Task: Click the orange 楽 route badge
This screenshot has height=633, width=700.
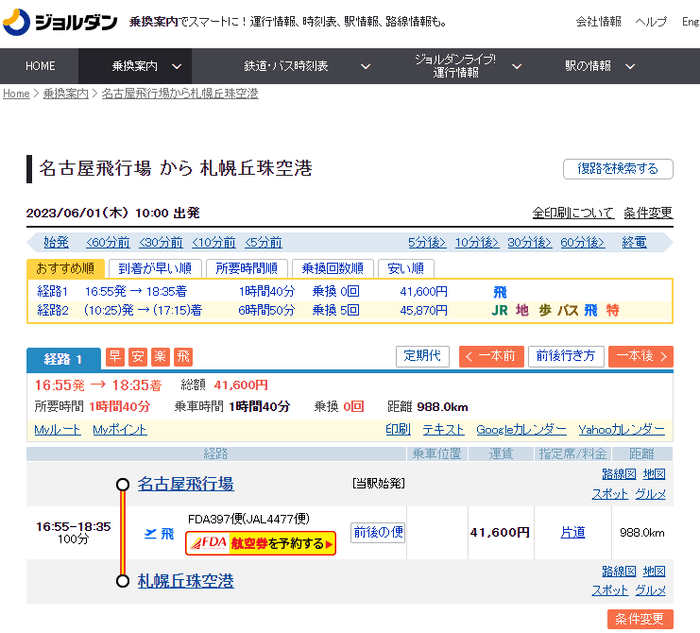Action: [160, 356]
